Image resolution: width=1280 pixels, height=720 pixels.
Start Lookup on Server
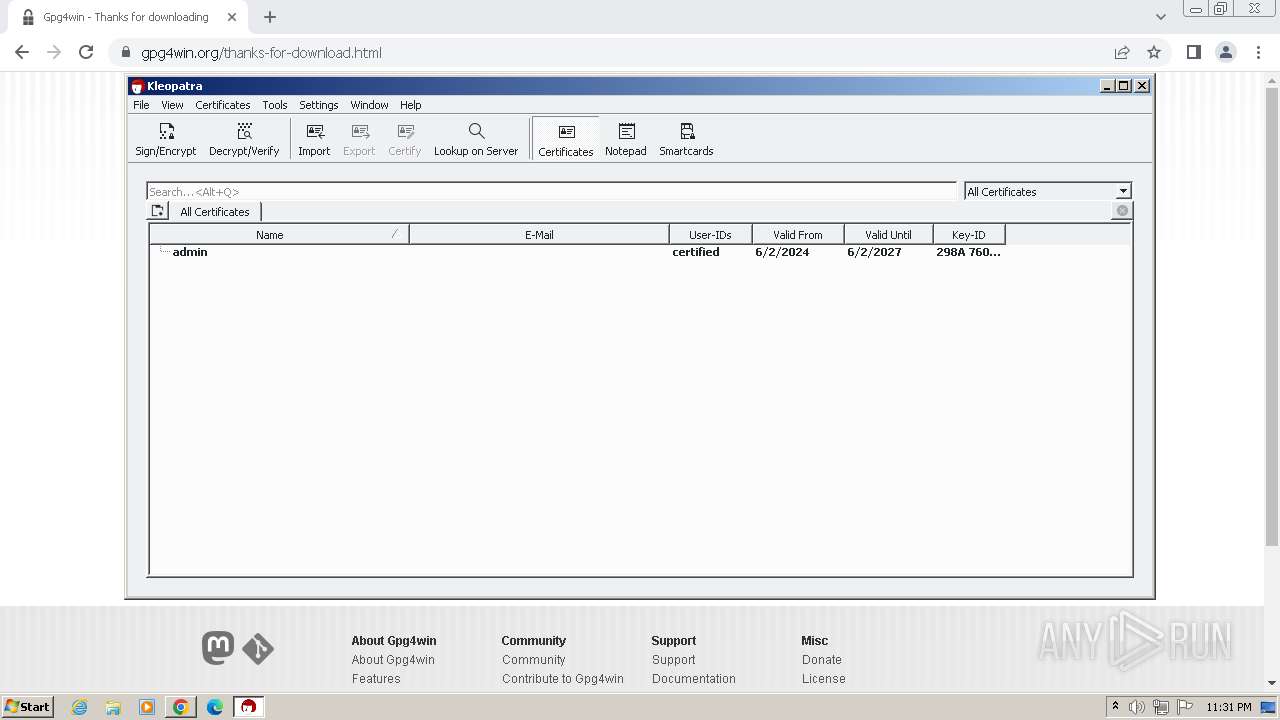(476, 139)
